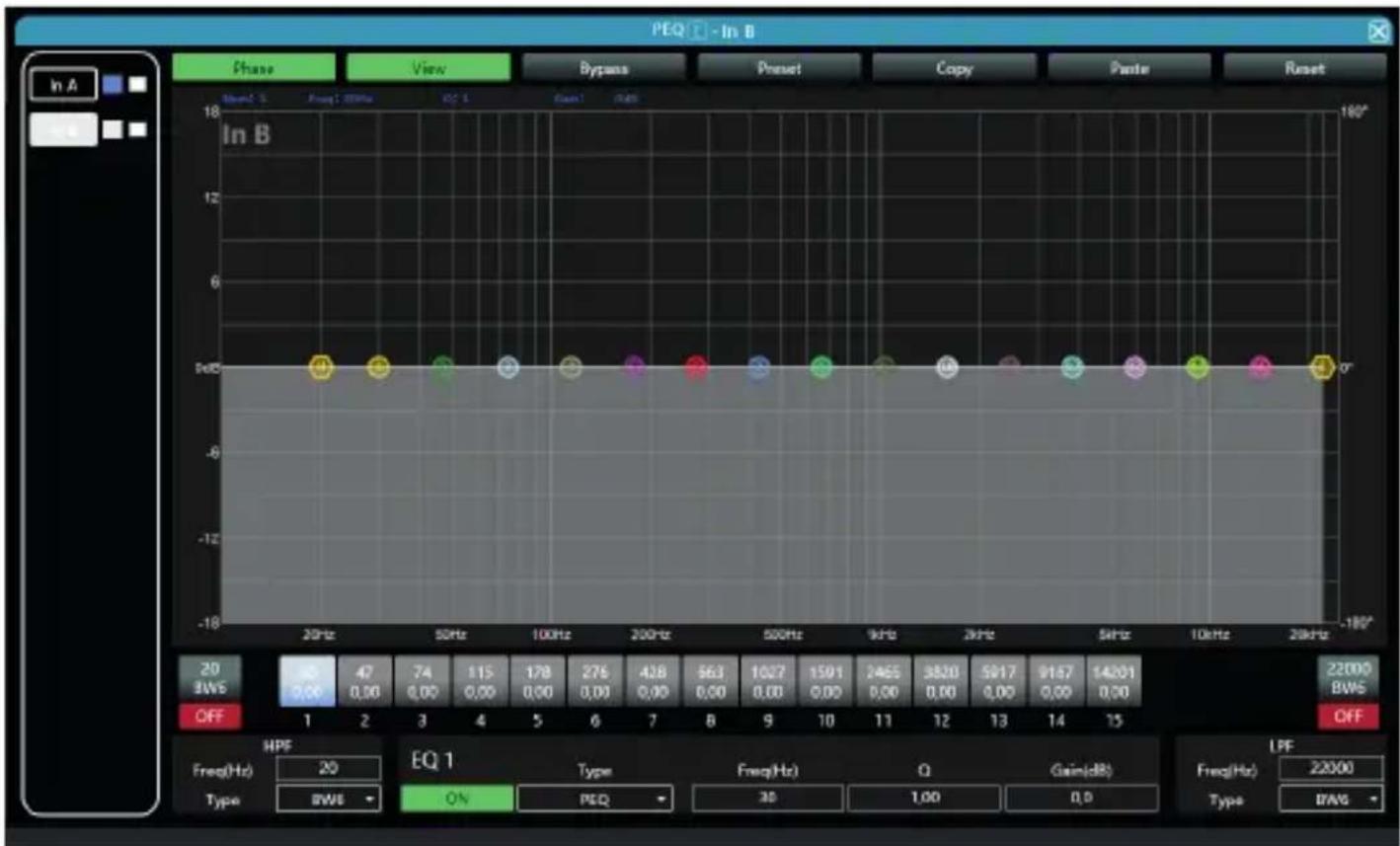Select the green EQ 2 node at 47Hz
The image size is (1400, 846).
click(x=444, y=367)
